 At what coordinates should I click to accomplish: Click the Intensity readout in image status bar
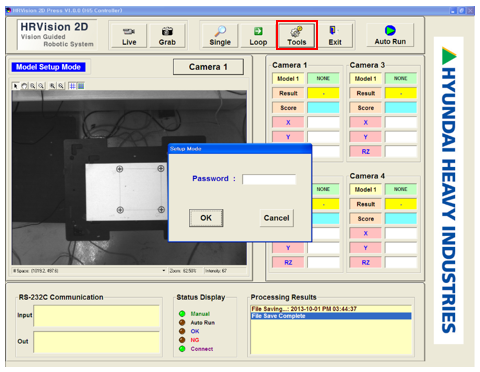(216, 271)
